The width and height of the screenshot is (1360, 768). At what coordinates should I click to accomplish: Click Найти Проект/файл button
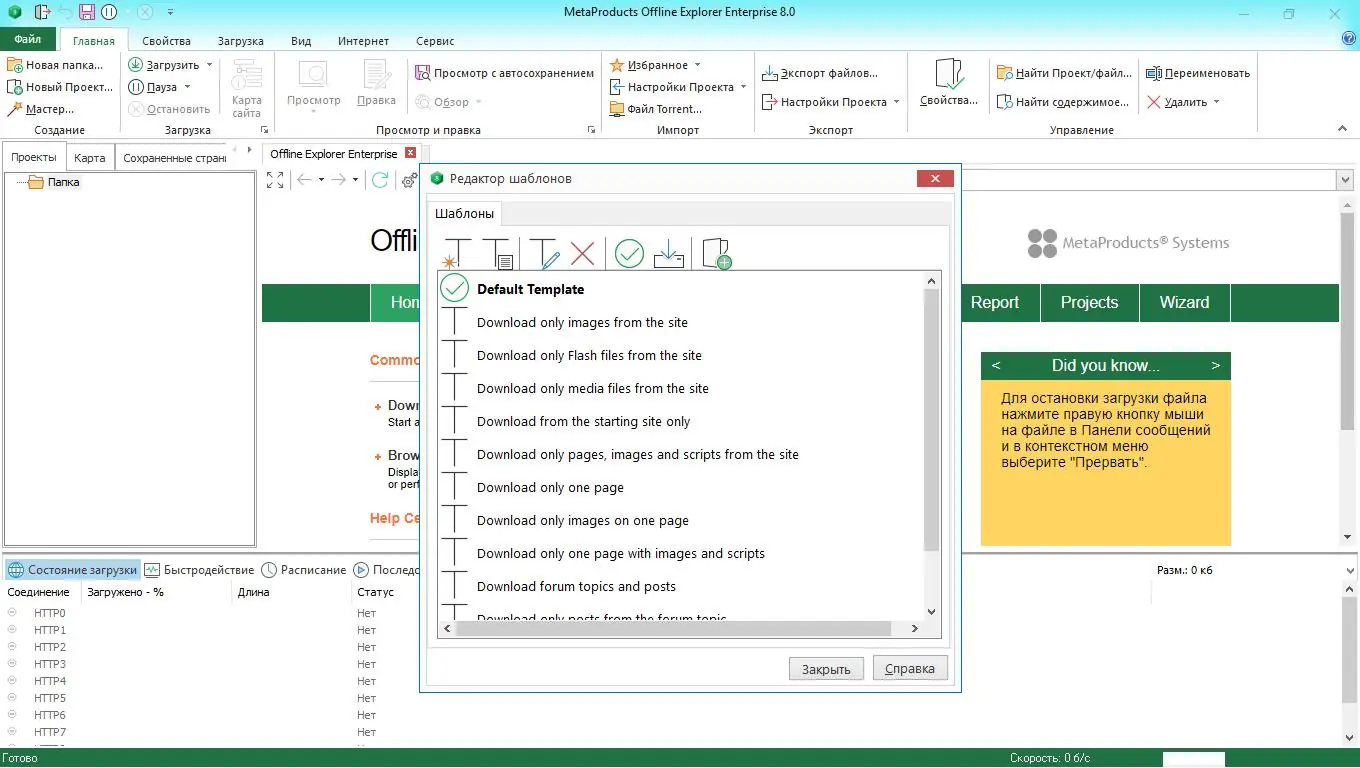tap(1064, 73)
